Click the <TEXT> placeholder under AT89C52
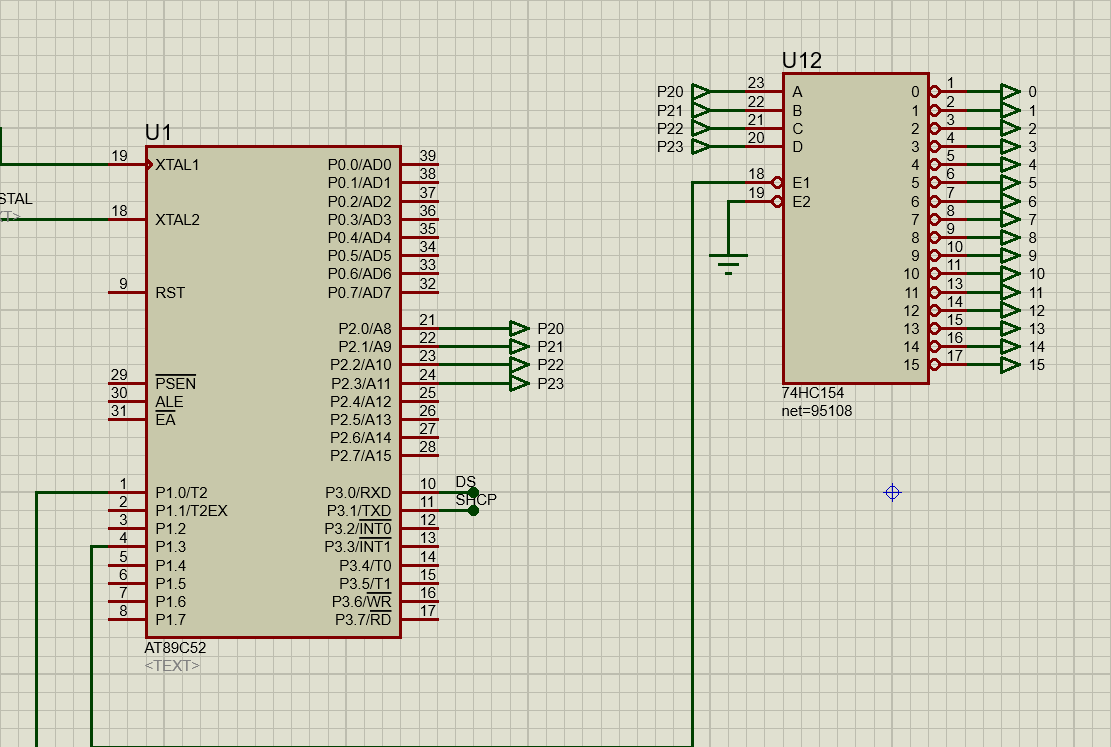Image resolution: width=1111 pixels, height=747 pixels. tap(172, 665)
